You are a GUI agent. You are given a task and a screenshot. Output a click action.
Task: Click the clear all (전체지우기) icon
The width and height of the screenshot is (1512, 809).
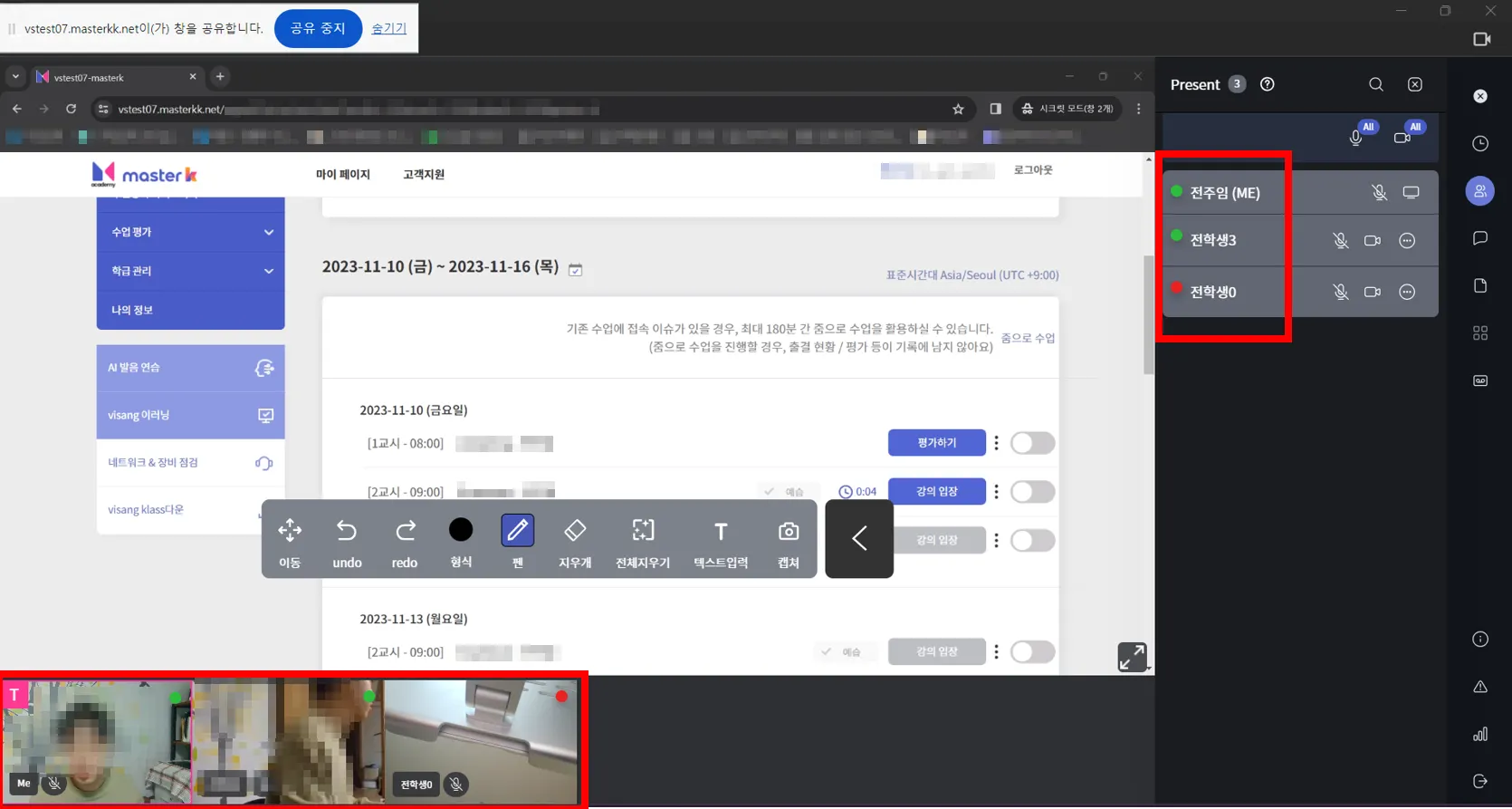(x=643, y=531)
